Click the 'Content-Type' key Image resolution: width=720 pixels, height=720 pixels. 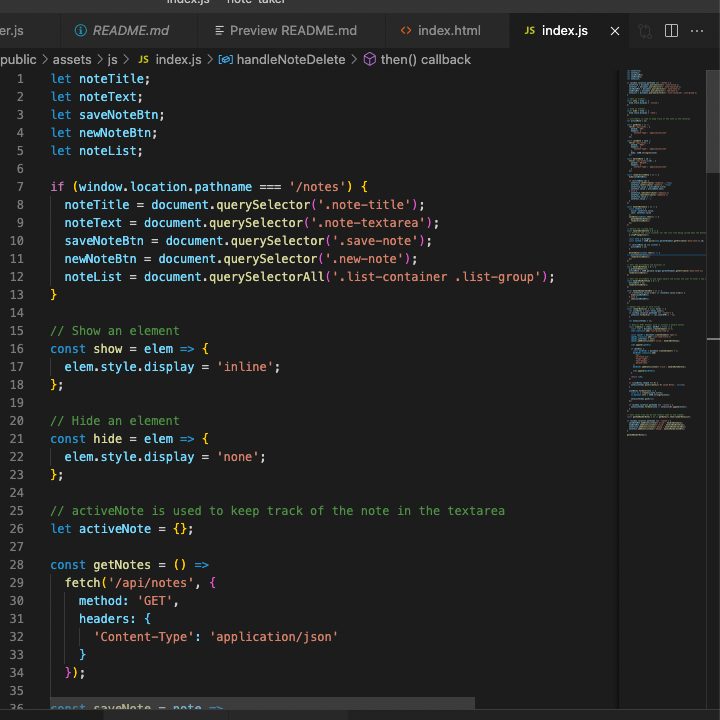coord(144,637)
